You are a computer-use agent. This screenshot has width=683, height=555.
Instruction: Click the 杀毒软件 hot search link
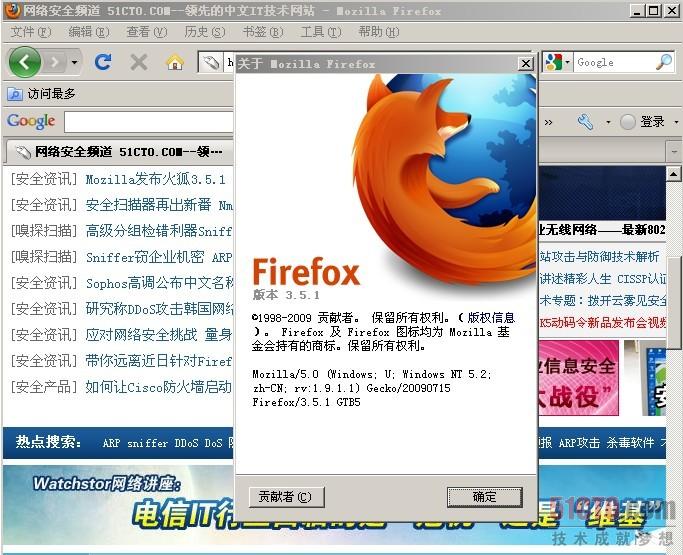point(631,443)
